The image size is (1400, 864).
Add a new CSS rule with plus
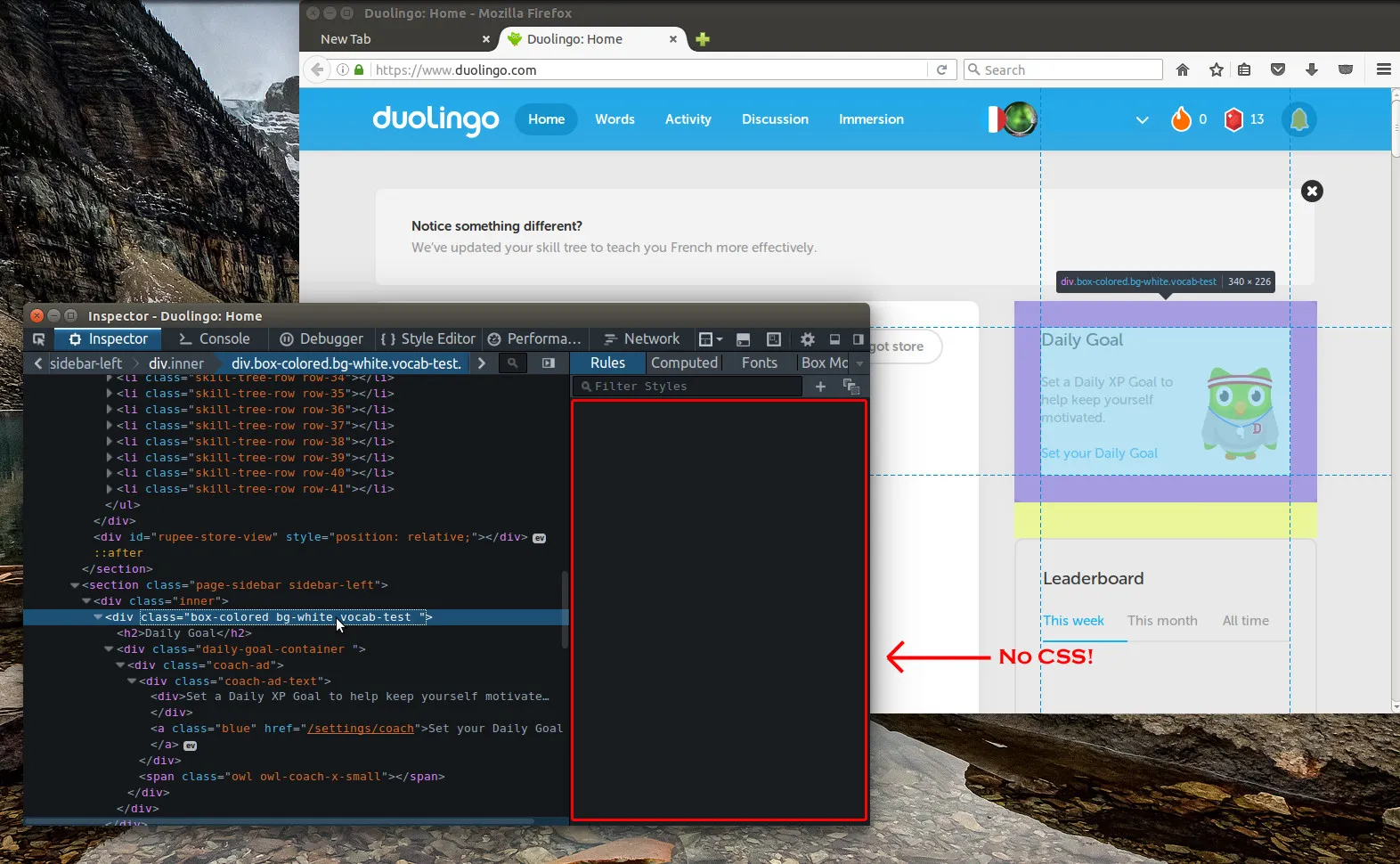click(x=820, y=387)
